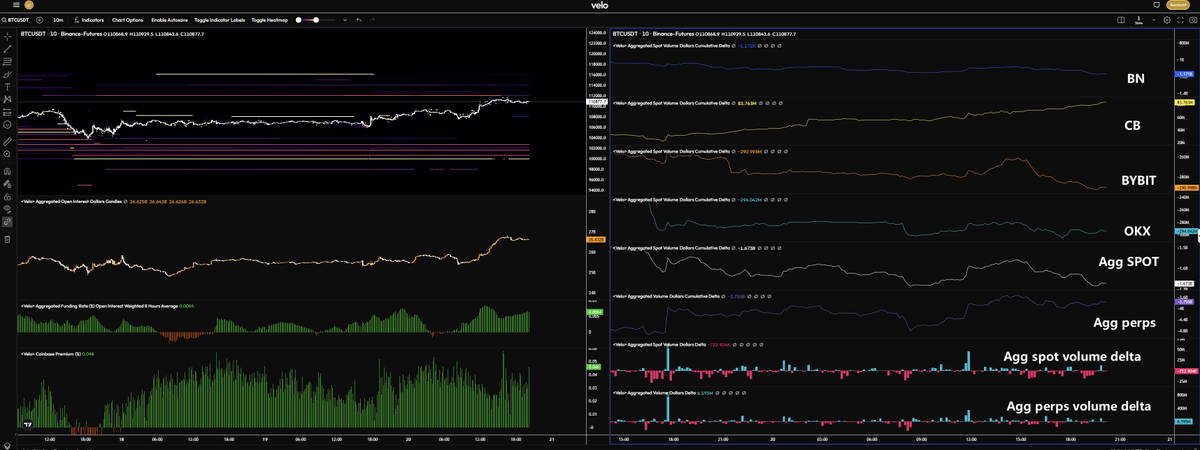Image resolution: width=1200 pixels, height=450 pixels.
Task: Click the Account button
Action: [x=1178, y=5]
